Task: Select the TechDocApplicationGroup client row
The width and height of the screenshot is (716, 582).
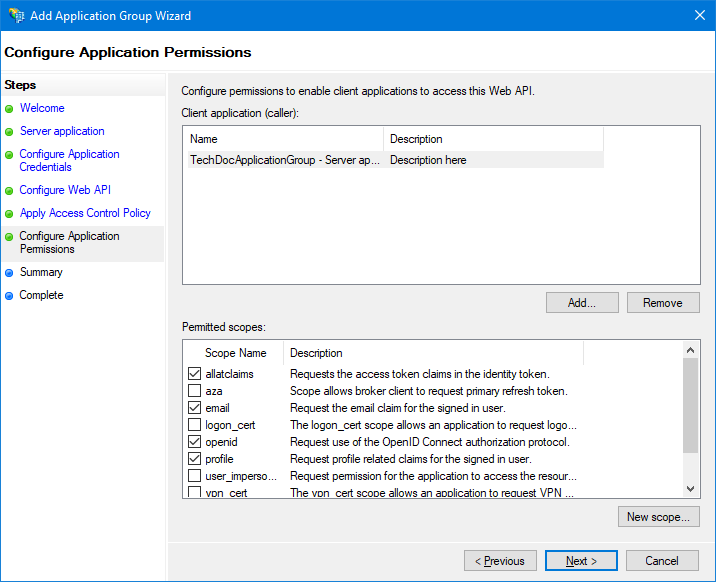Action: [x=395, y=160]
